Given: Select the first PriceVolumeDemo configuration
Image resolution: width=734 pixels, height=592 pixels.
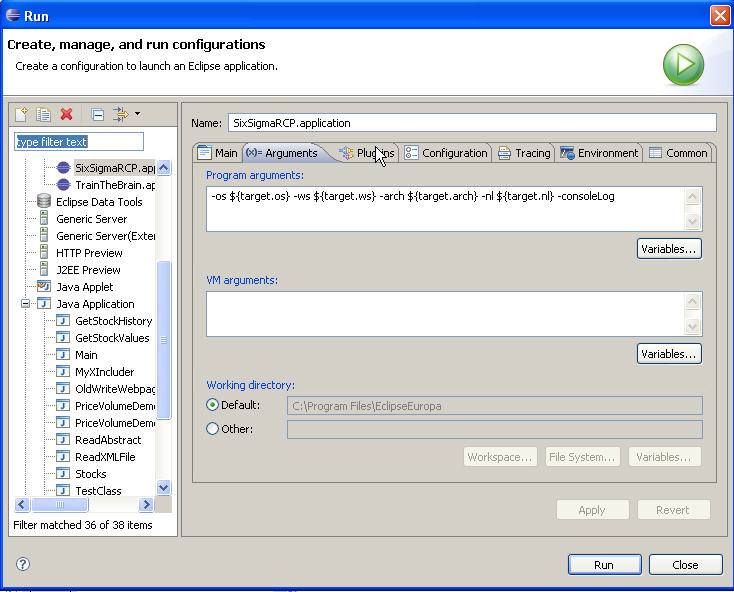Looking at the screenshot, I should pos(115,406).
